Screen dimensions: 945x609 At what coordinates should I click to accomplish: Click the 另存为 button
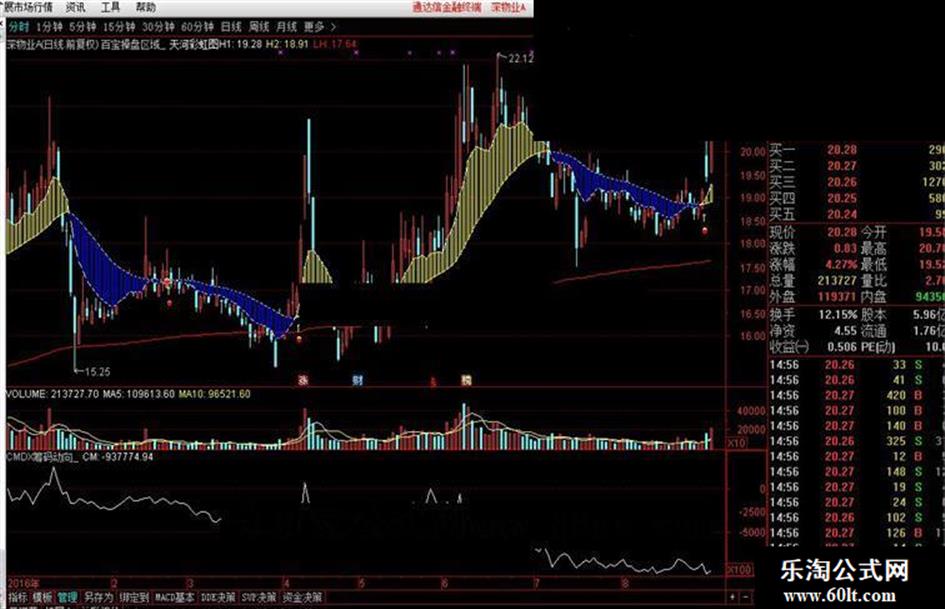tap(98, 597)
